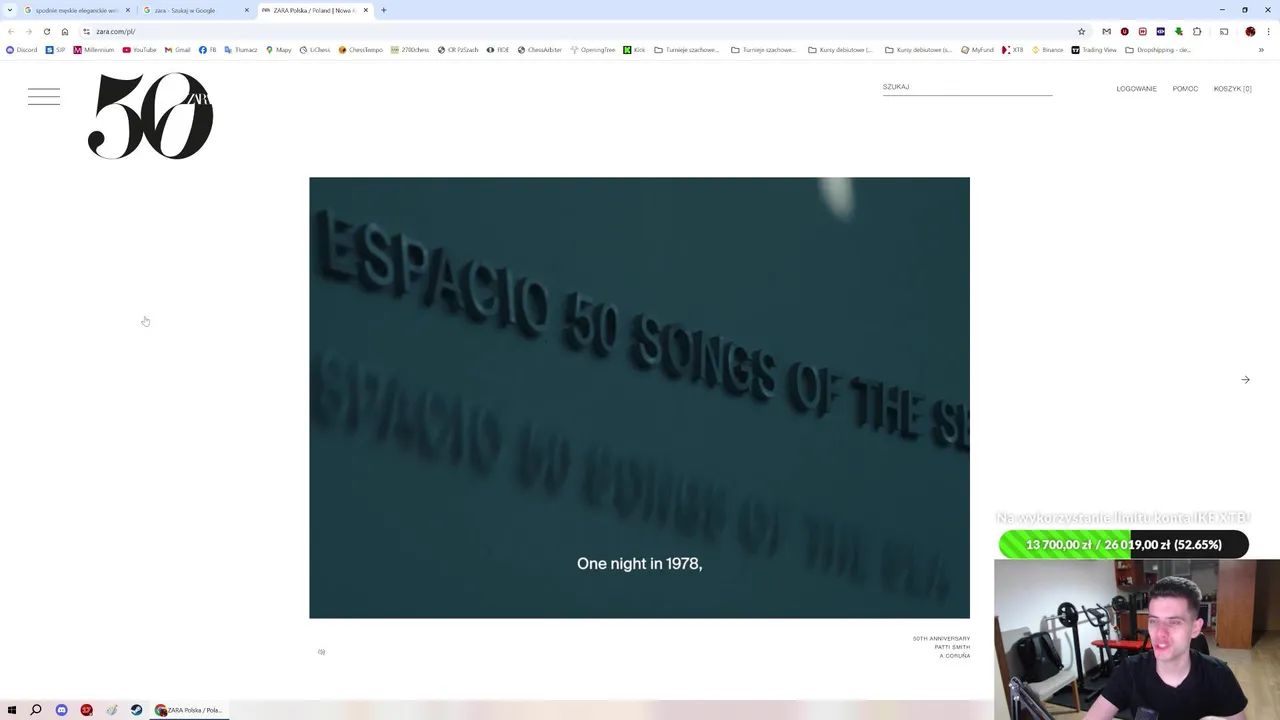Screen dimensions: 1280x720
Task: Open the Gmail extension icon in toolbar
Action: pos(1106,31)
